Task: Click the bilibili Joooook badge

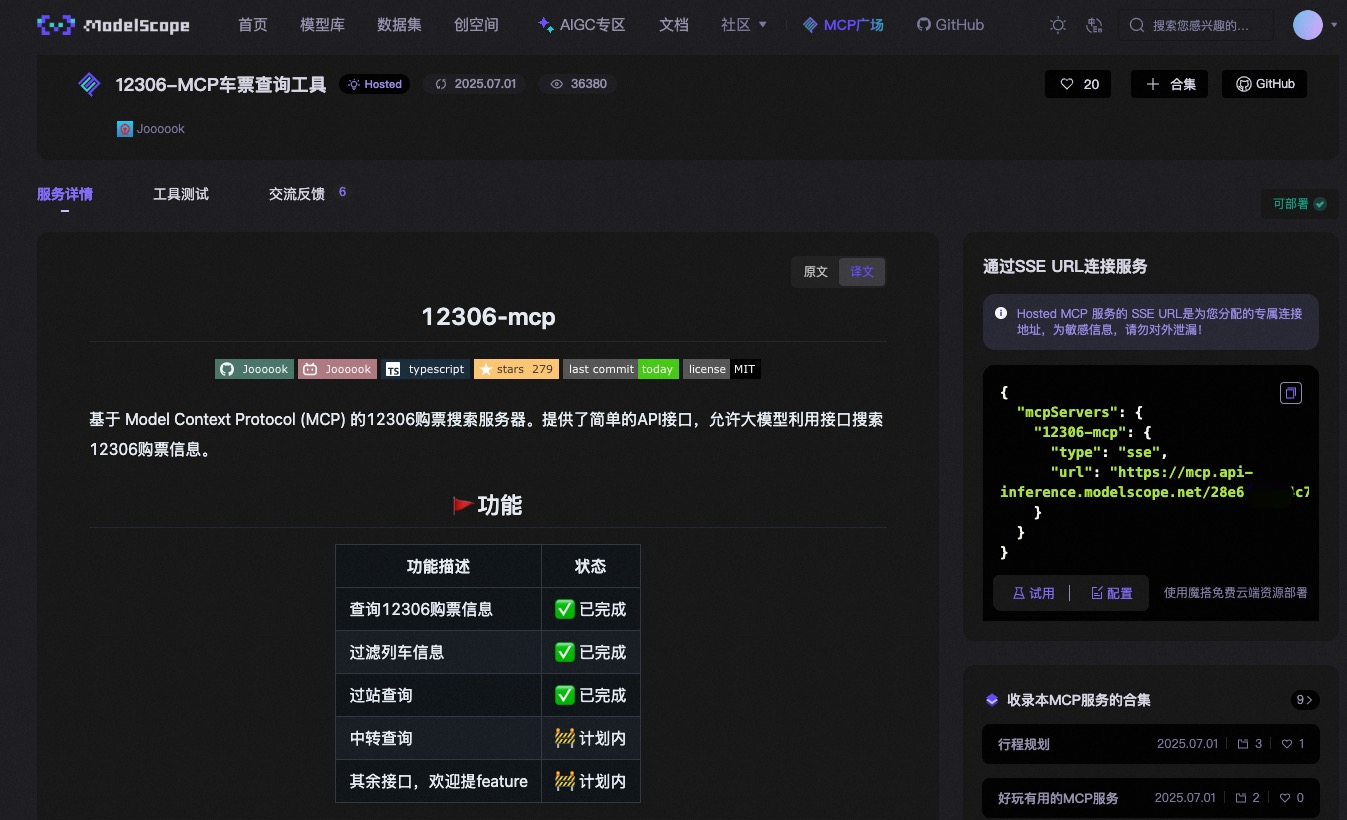Action: pyautogui.click(x=337, y=369)
